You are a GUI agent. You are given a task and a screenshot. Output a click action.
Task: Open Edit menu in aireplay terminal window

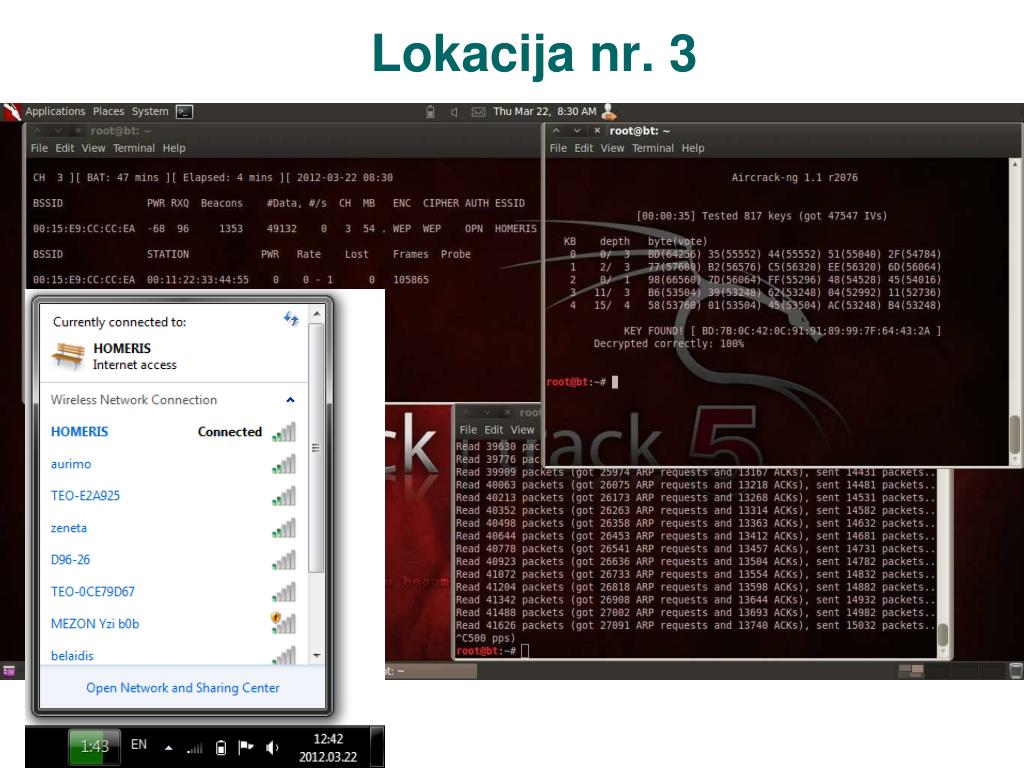click(494, 430)
